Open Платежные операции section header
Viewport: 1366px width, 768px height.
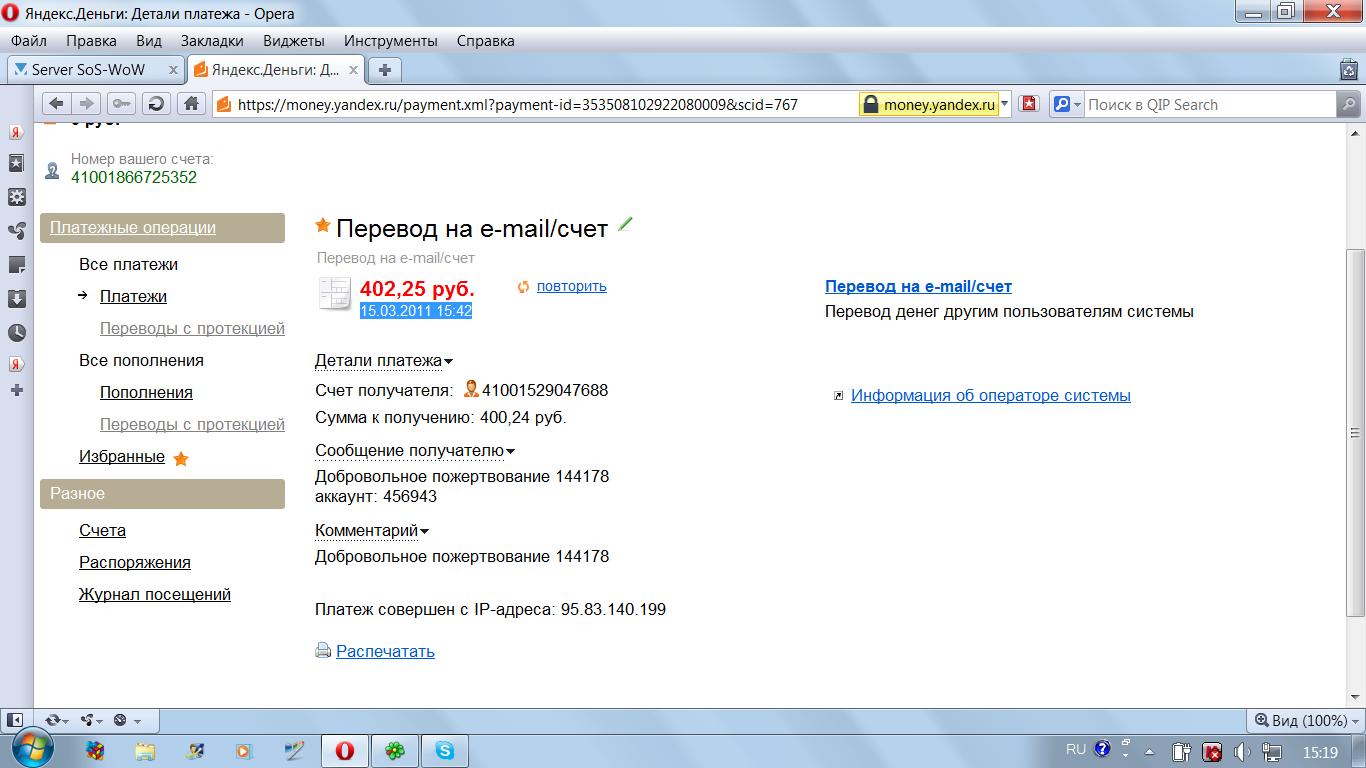coord(162,227)
